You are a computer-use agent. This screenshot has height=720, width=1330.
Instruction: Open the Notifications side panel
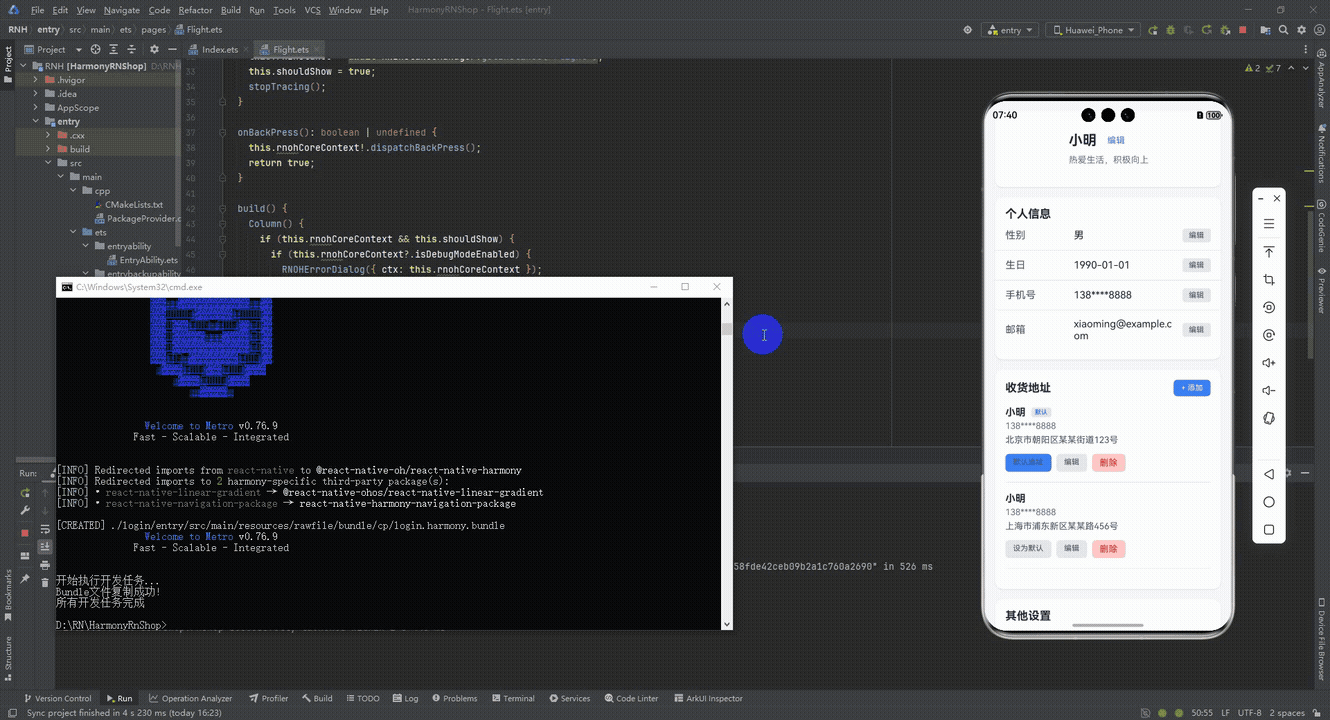coord(1321,155)
